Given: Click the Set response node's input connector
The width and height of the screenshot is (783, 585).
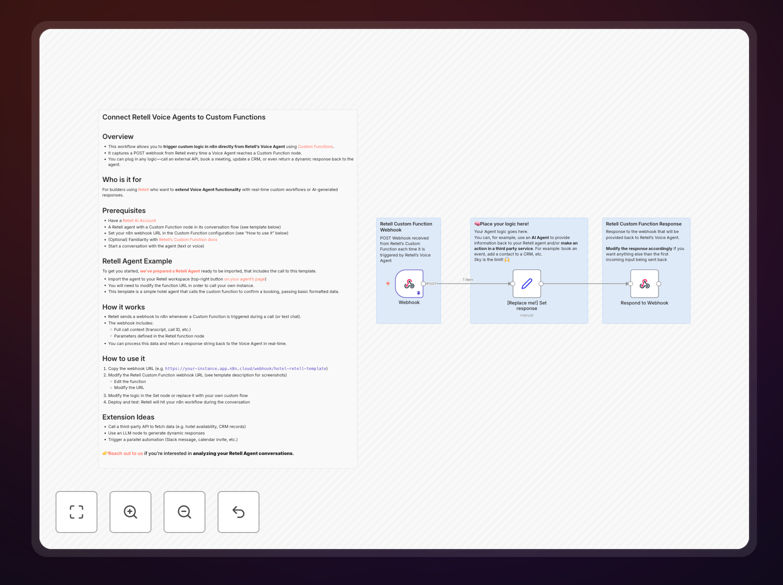Looking at the screenshot, I should 512,284.
